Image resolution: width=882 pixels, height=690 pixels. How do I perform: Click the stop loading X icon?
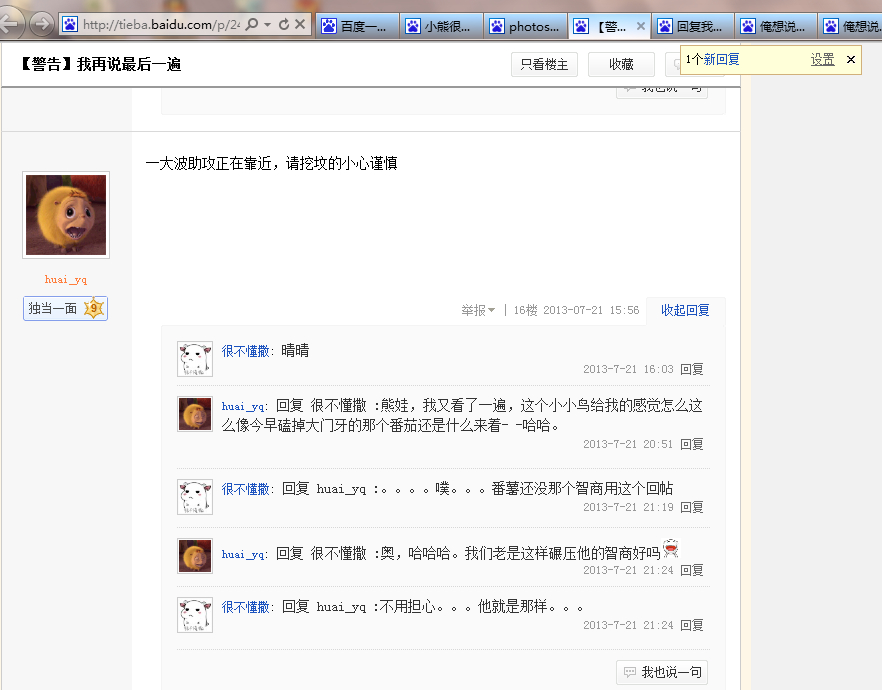pos(300,24)
